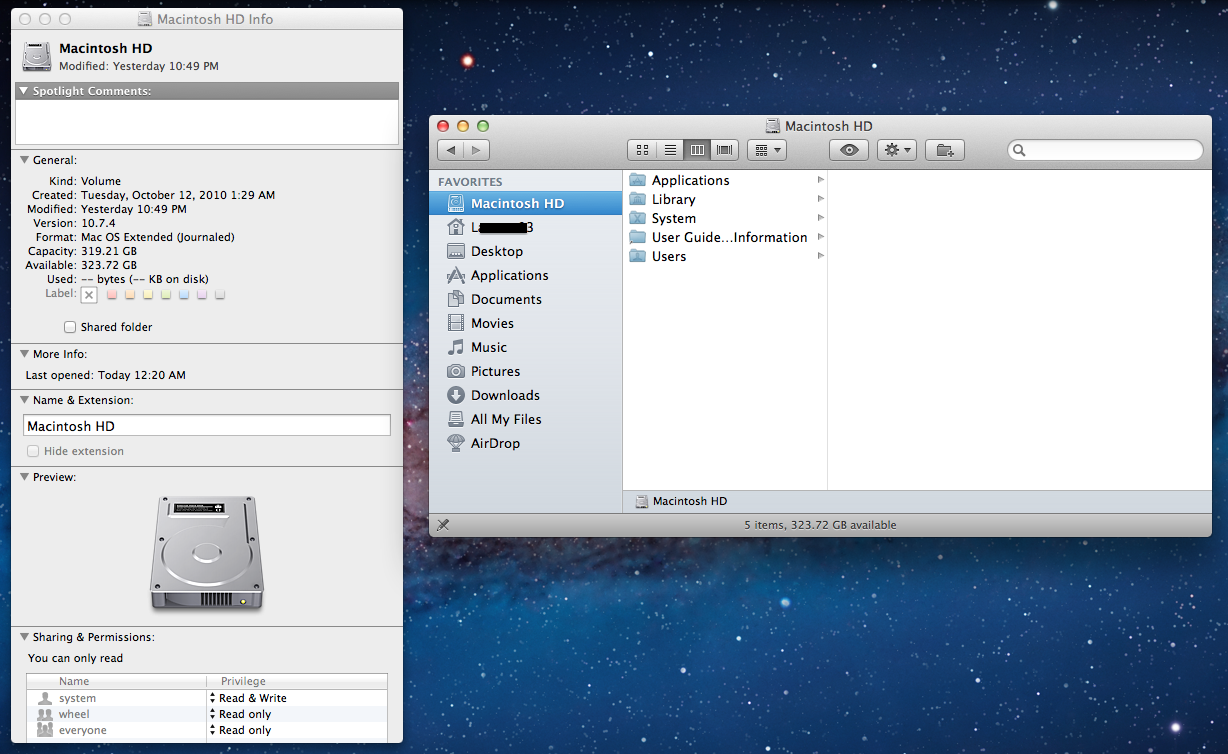Viewport: 1228px width, 754px height.
Task: Switch Finder to list view
Action: tap(670, 150)
